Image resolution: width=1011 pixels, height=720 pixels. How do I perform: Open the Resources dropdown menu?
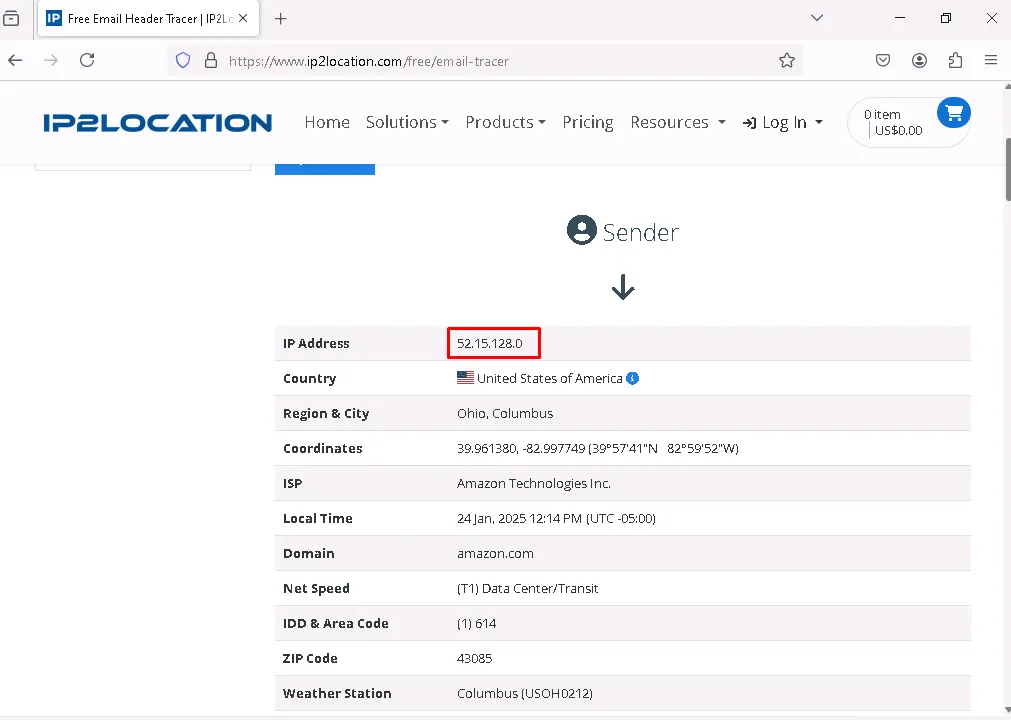pos(677,122)
